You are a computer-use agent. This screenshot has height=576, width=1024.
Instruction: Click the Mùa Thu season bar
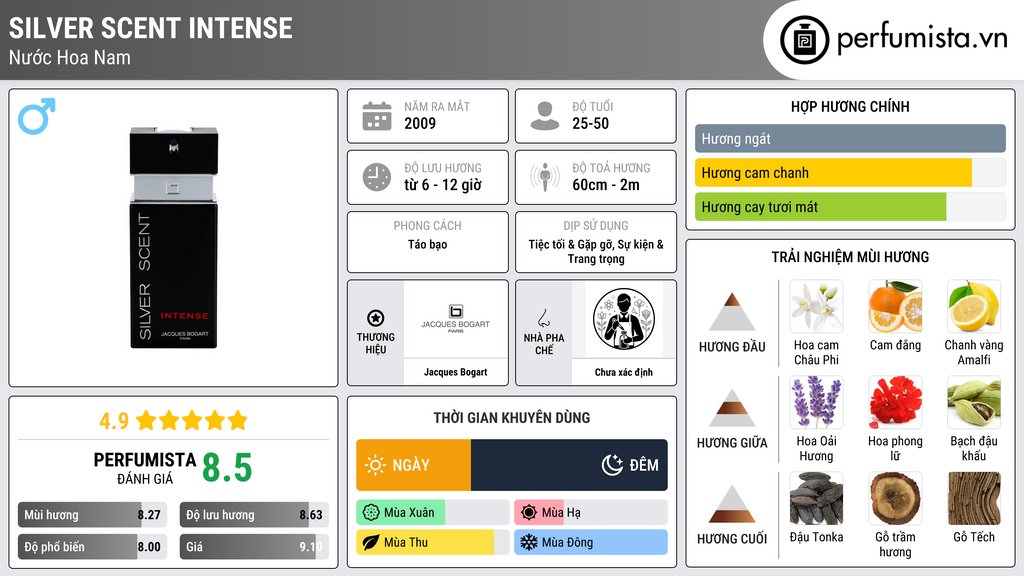tap(432, 542)
